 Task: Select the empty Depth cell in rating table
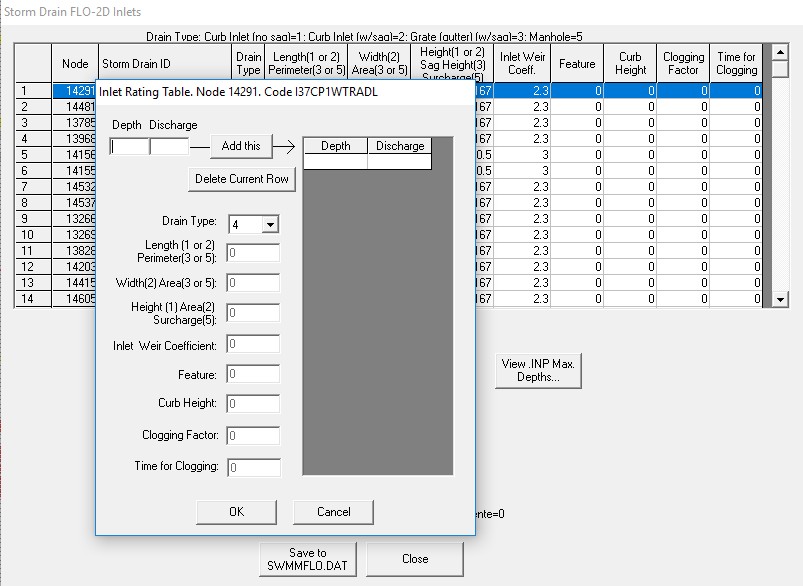[335, 161]
